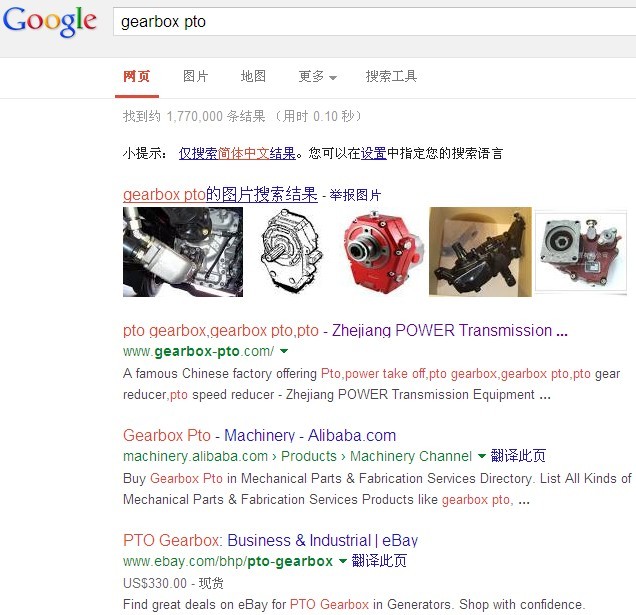Click the Google logo
The image size is (636, 615).
(49, 22)
